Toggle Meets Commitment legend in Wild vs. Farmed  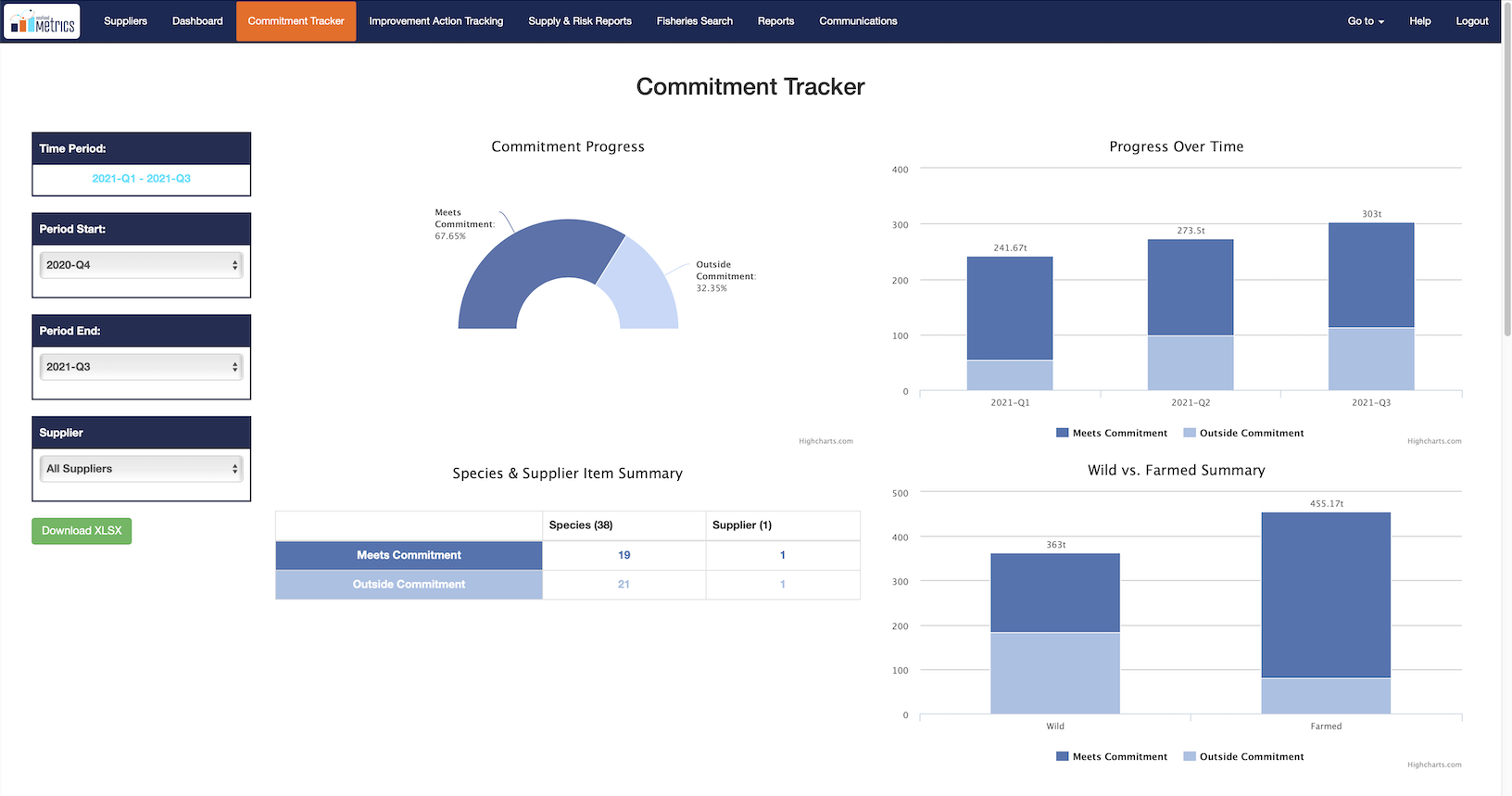[1112, 756]
